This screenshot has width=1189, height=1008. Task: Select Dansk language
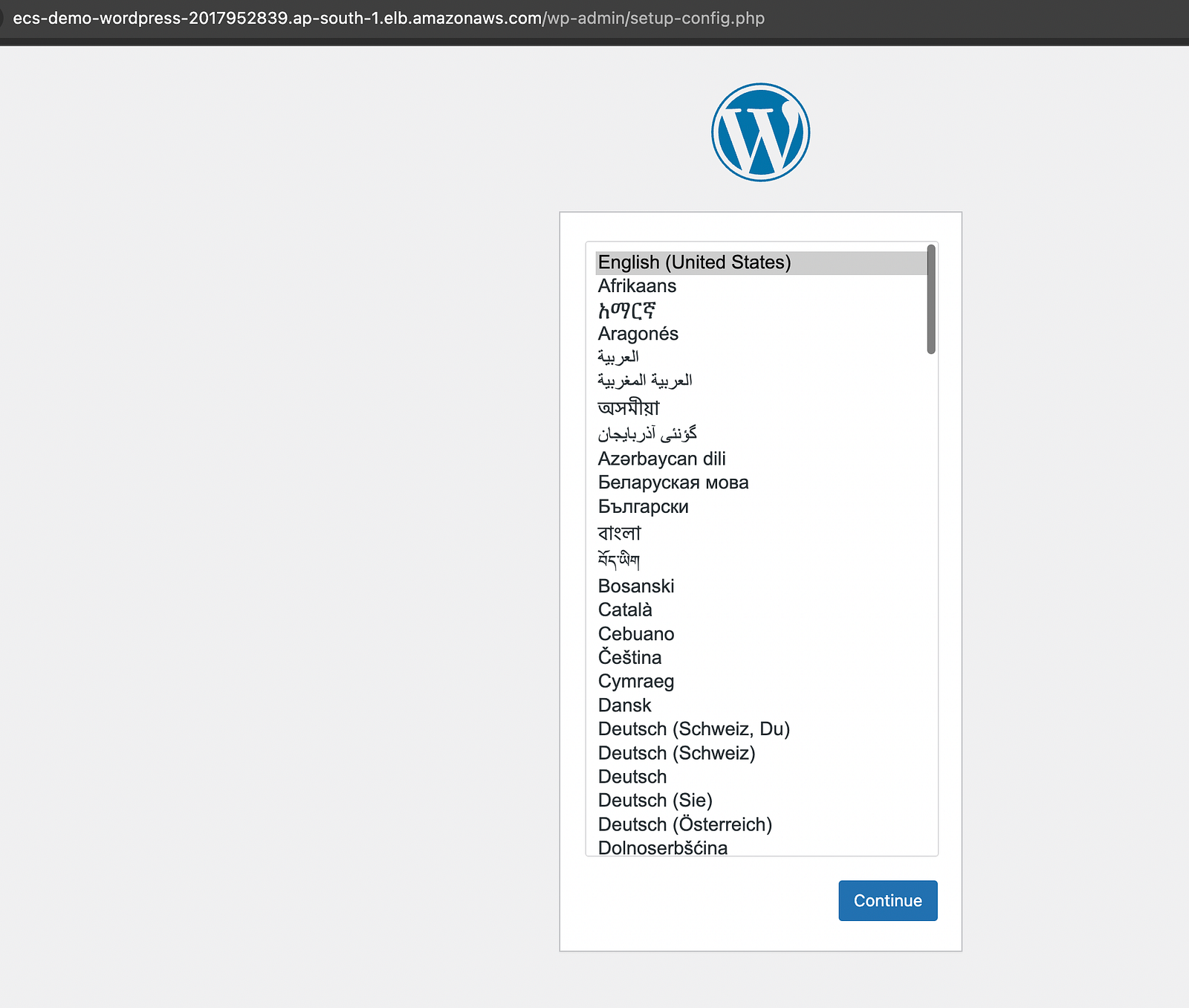761,705
